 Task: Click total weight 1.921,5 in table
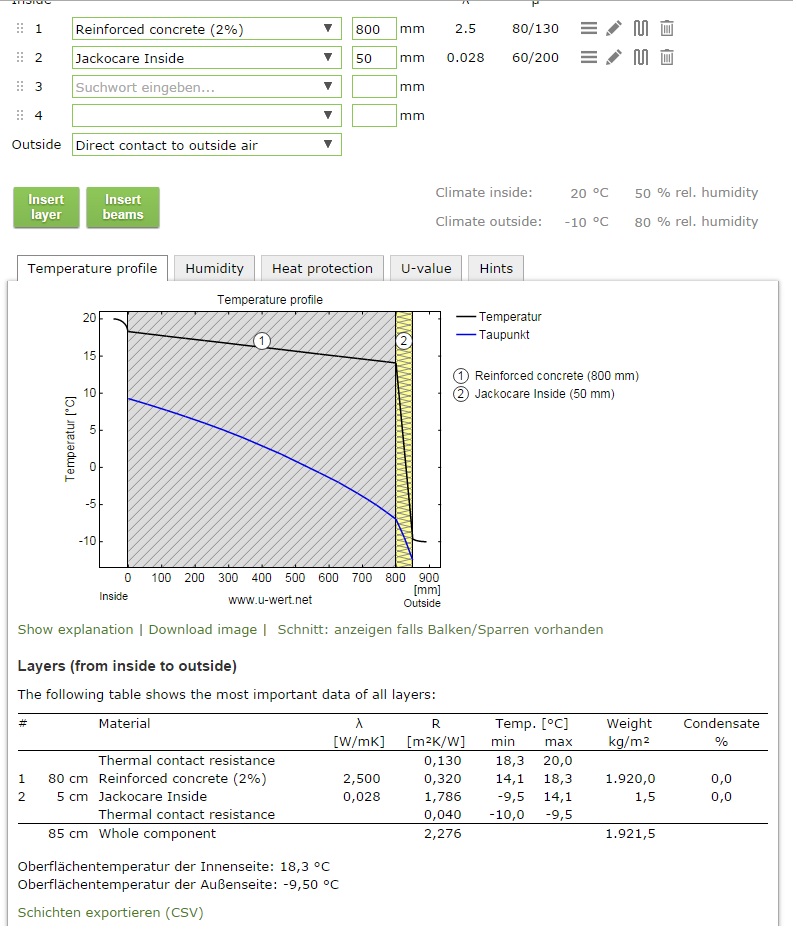(630, 834)
